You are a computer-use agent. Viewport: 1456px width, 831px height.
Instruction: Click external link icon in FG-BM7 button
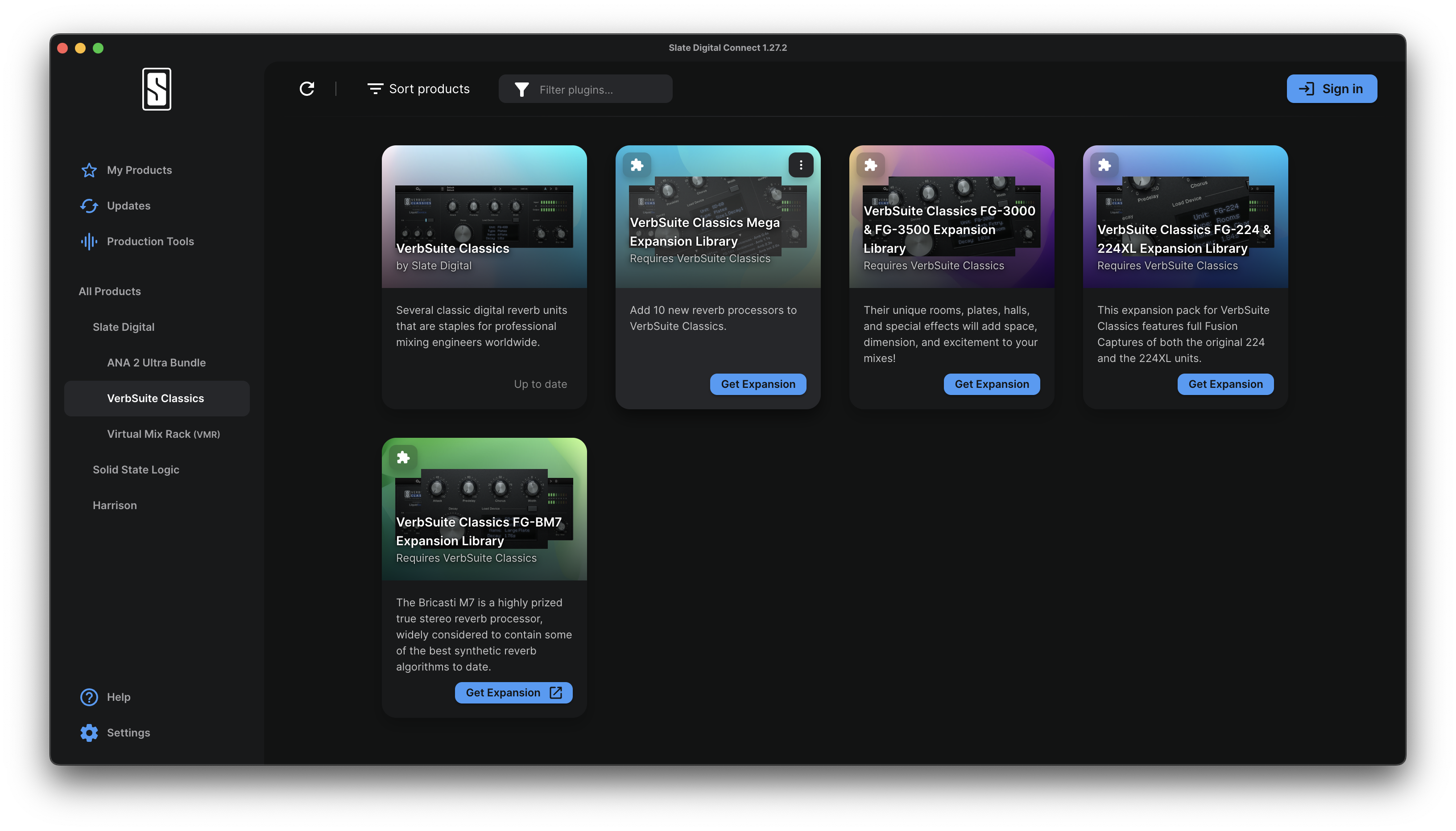[555, 692]
